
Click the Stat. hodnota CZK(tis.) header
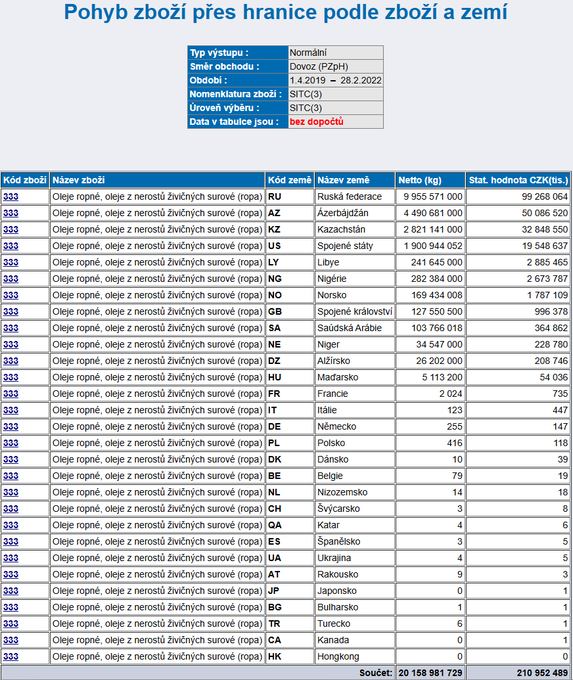518,180
